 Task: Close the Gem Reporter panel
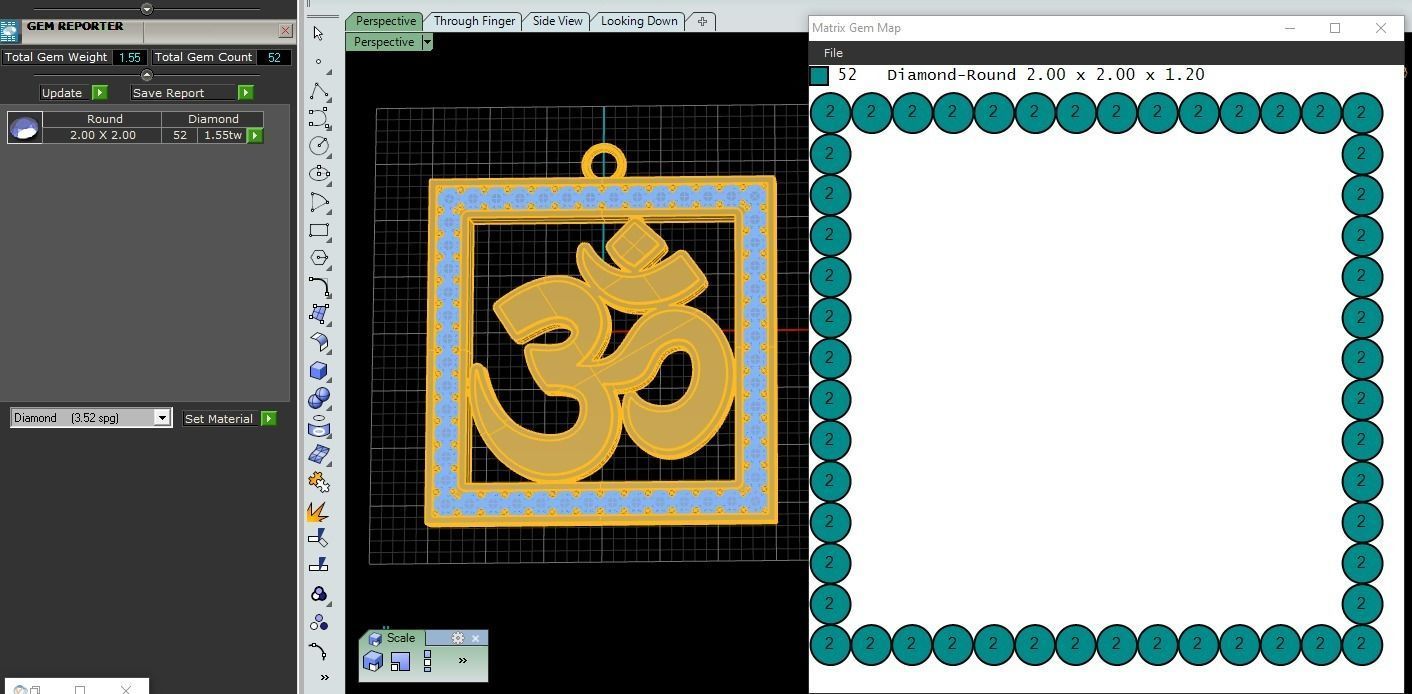[x=285, y=31]
